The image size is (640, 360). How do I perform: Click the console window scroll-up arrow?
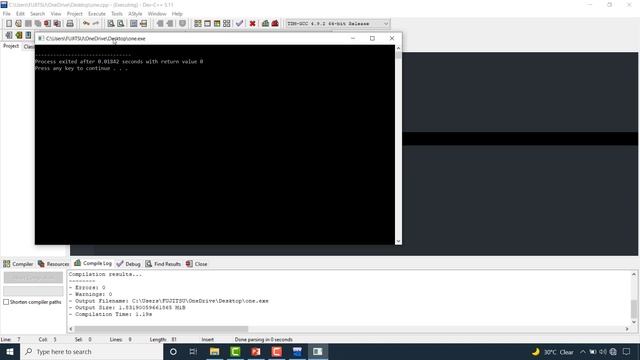point(398,48)
